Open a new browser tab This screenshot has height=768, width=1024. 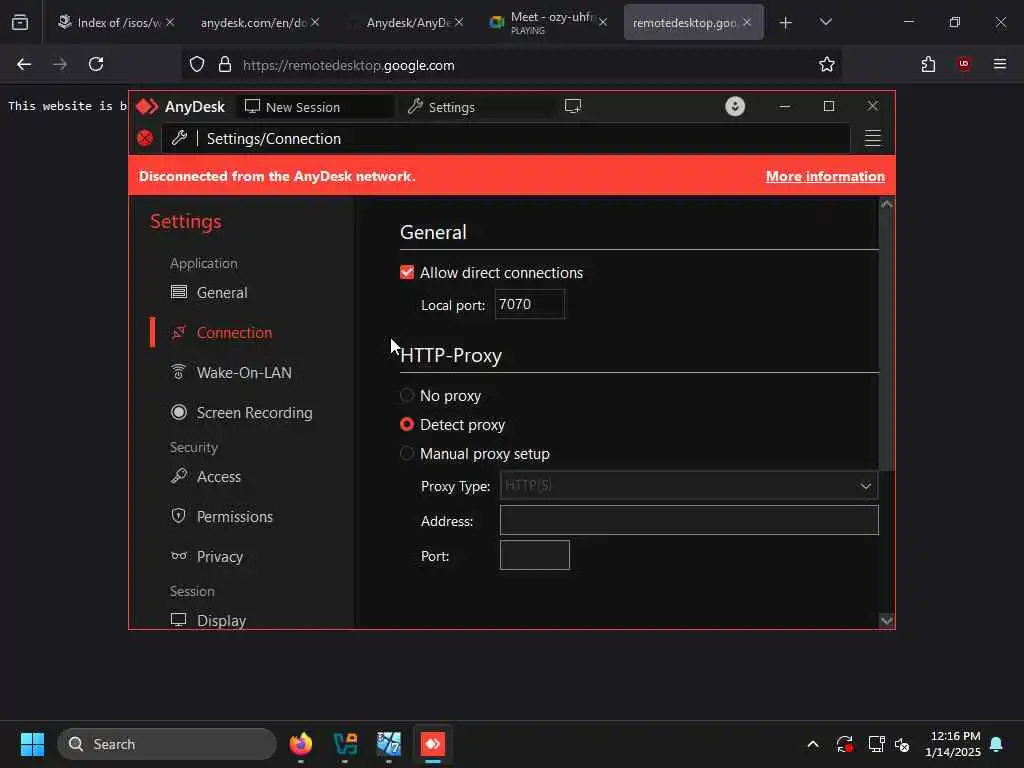point(786,23)
